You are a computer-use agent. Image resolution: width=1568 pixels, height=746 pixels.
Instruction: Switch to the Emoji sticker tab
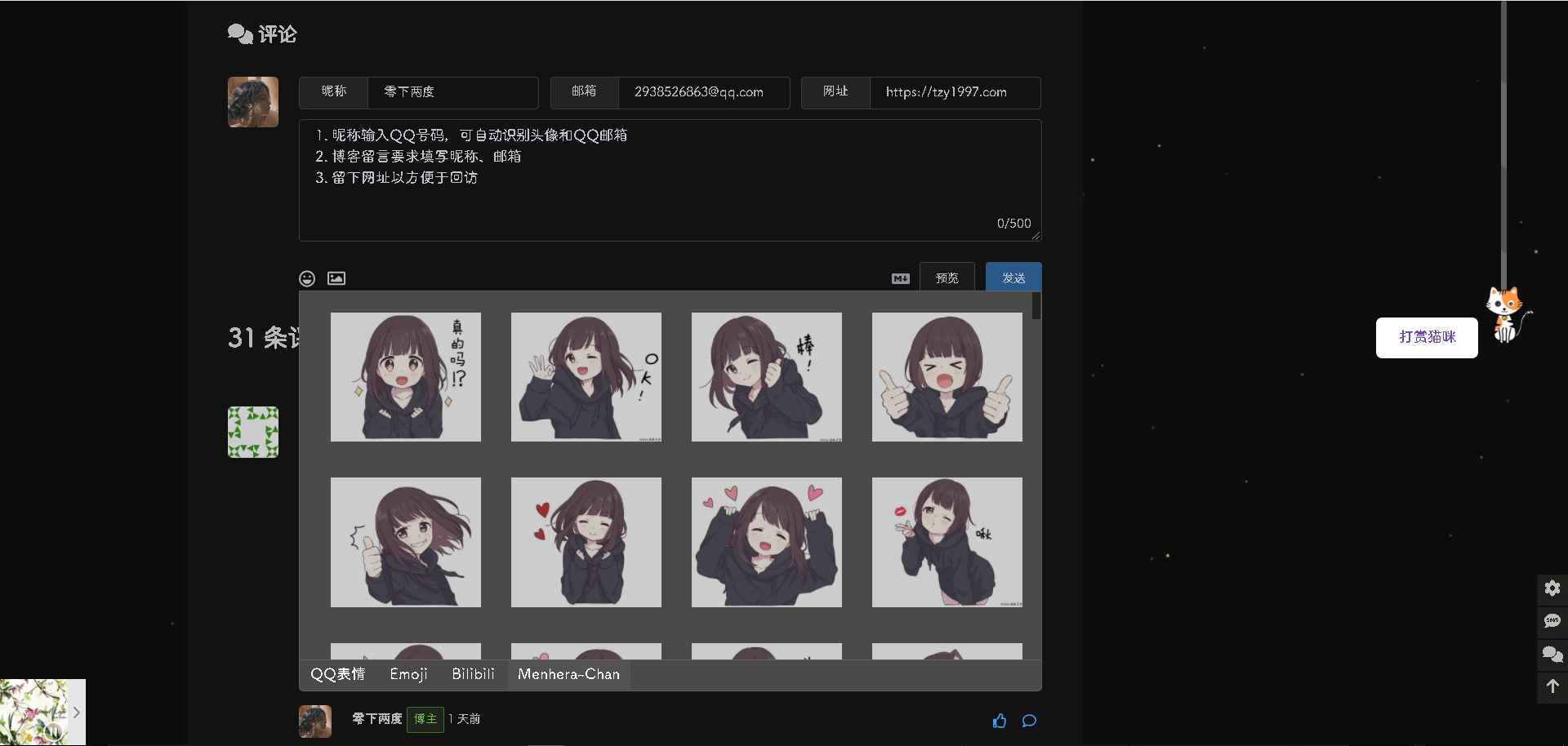[408, 674]
